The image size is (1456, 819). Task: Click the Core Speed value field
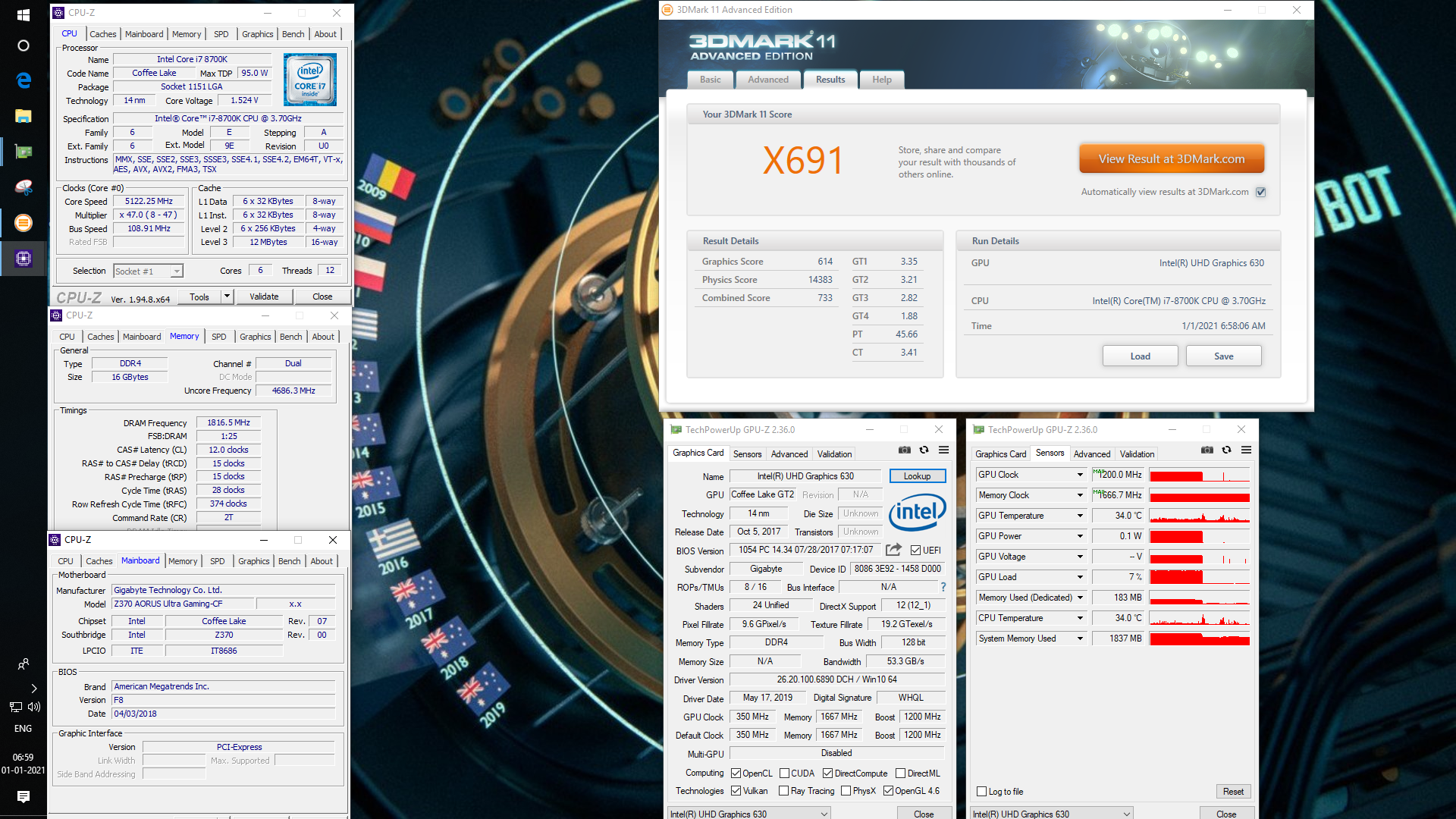tap(149, 202)
